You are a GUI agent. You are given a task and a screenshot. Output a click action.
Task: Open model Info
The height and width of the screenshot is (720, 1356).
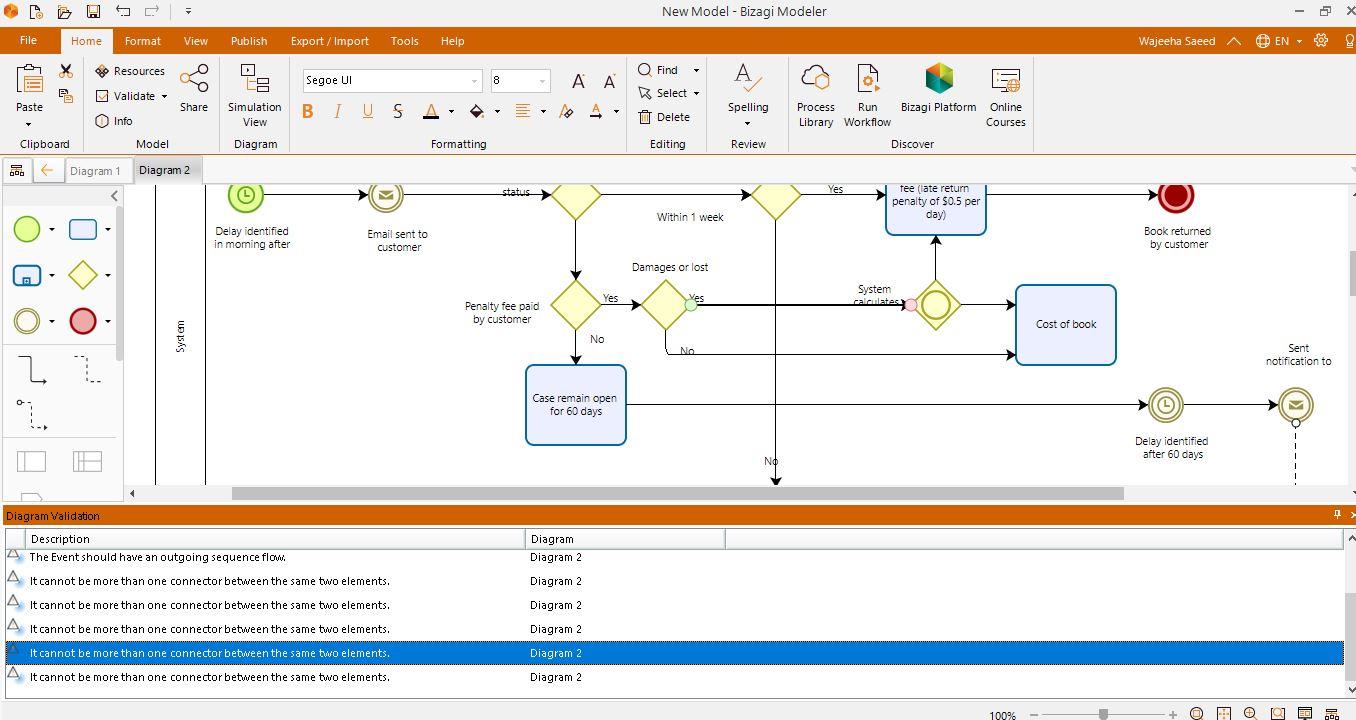[114, 121]
